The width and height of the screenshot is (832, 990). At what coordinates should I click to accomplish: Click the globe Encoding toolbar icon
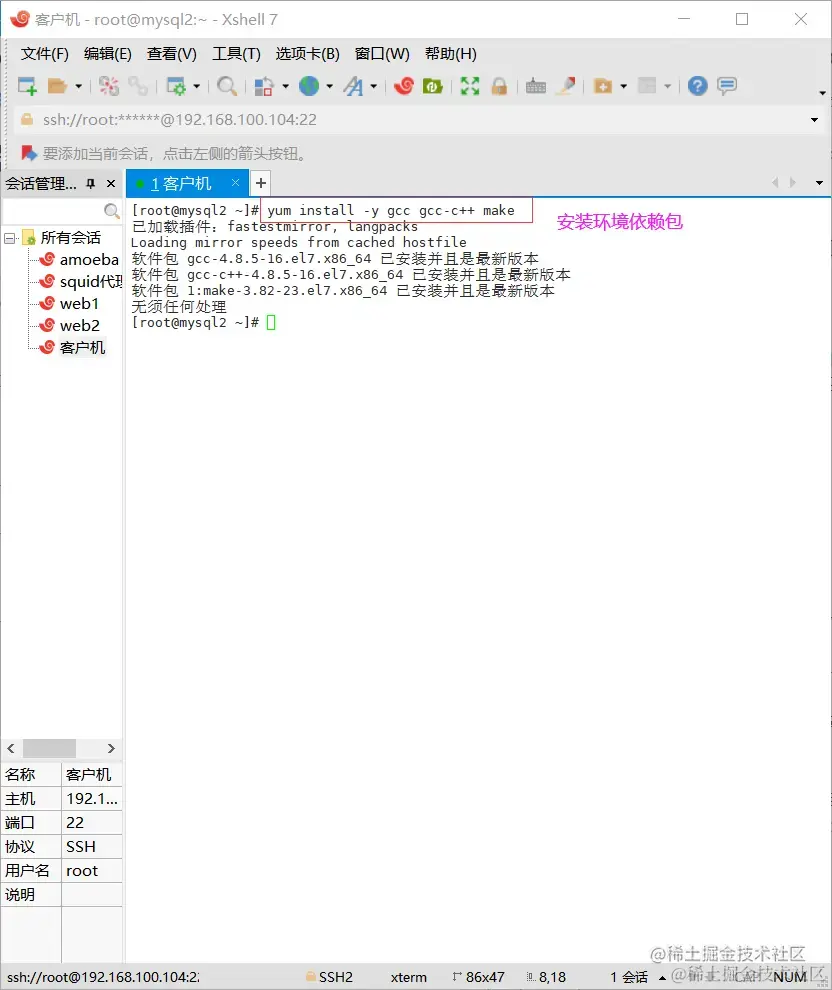309,86
